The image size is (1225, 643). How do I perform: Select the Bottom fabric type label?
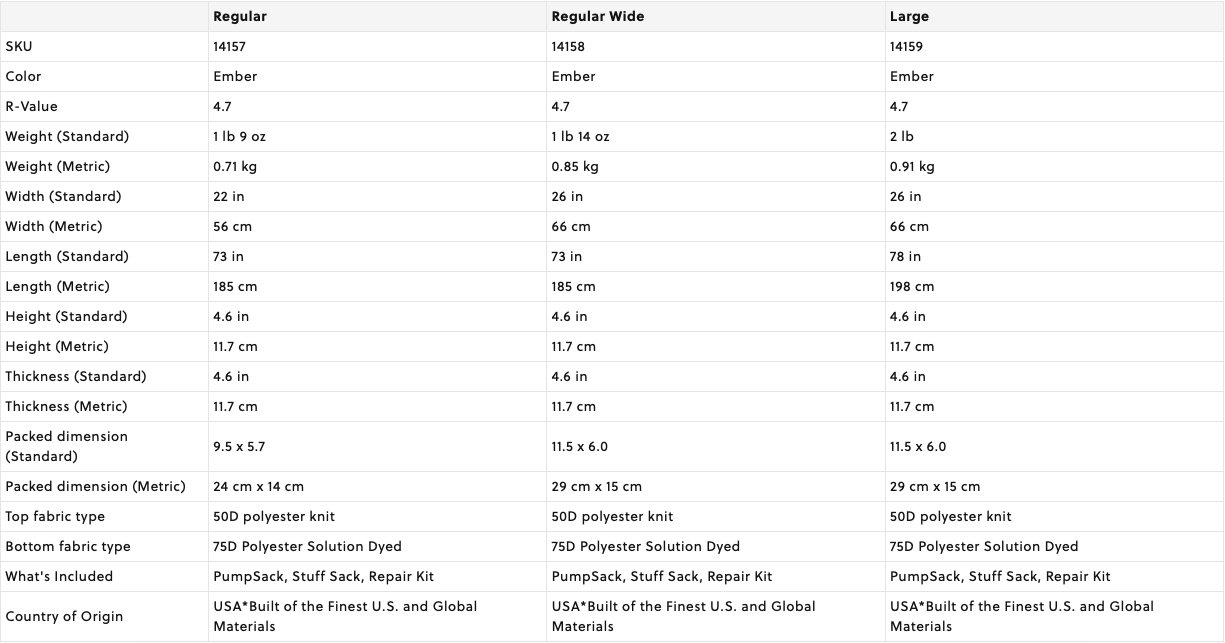coord(68,547)
